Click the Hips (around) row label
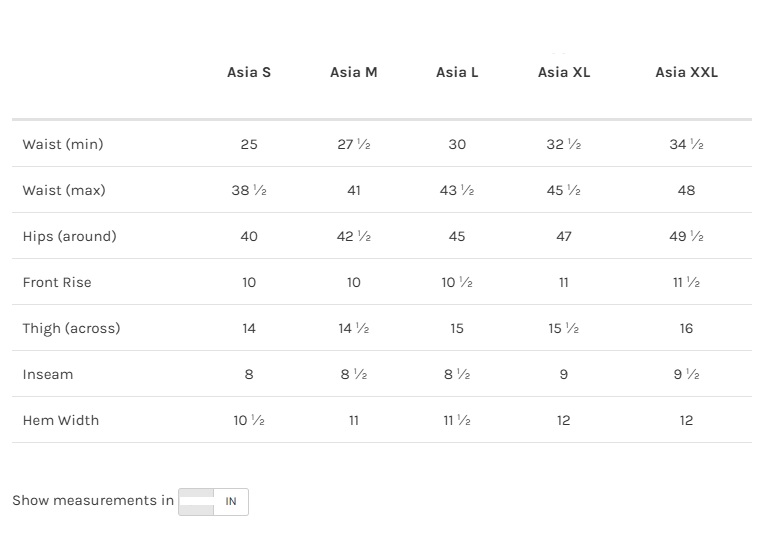Viewport: 771px width, 533px height. [x=70, y=236]
